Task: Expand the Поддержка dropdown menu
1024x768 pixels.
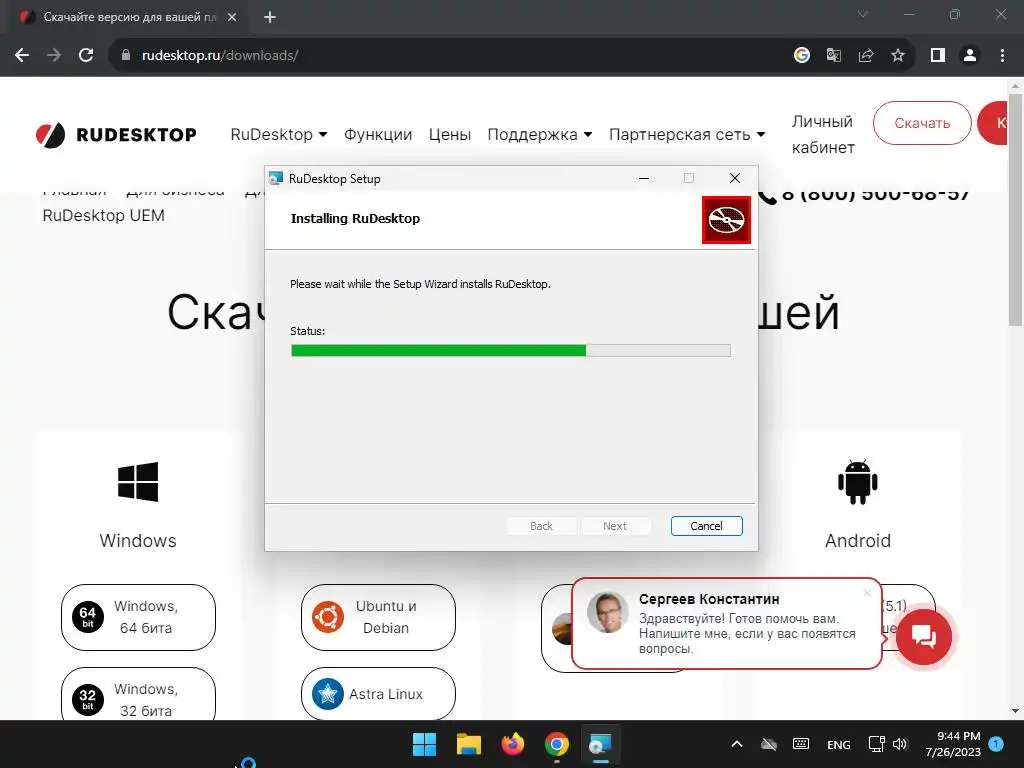Action: coord(540,135)
